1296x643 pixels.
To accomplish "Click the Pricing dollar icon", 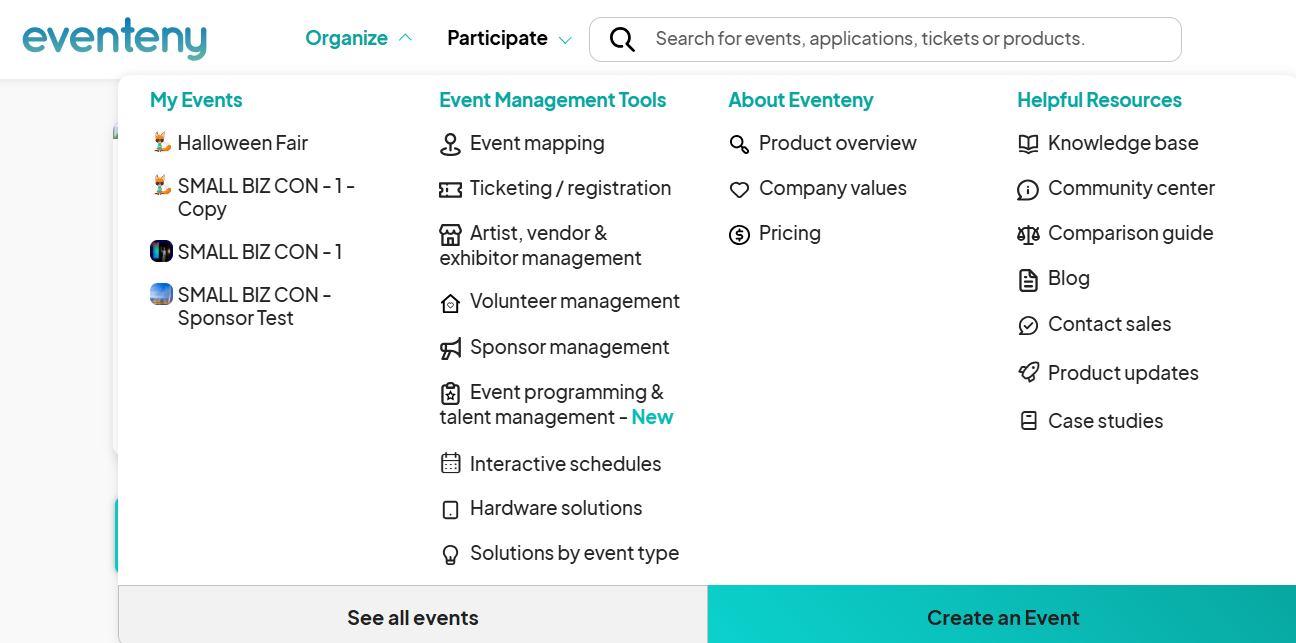I will pyautogui.click(x=739, y=234).
